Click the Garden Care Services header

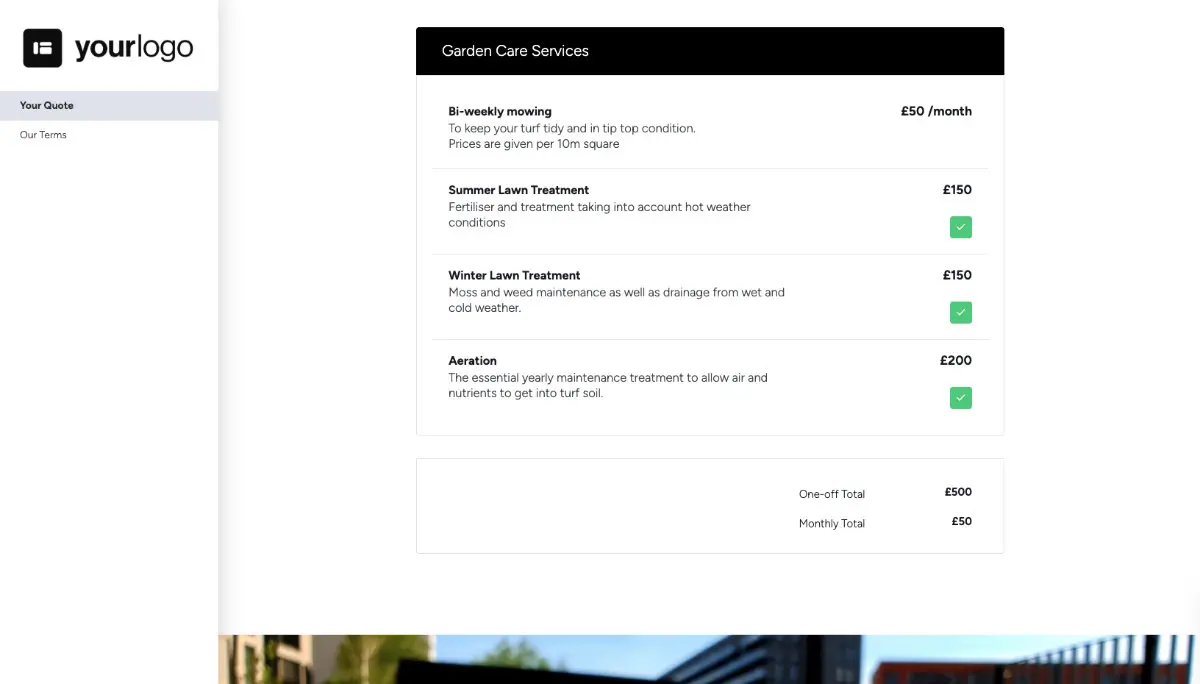(x=515, y=50)
